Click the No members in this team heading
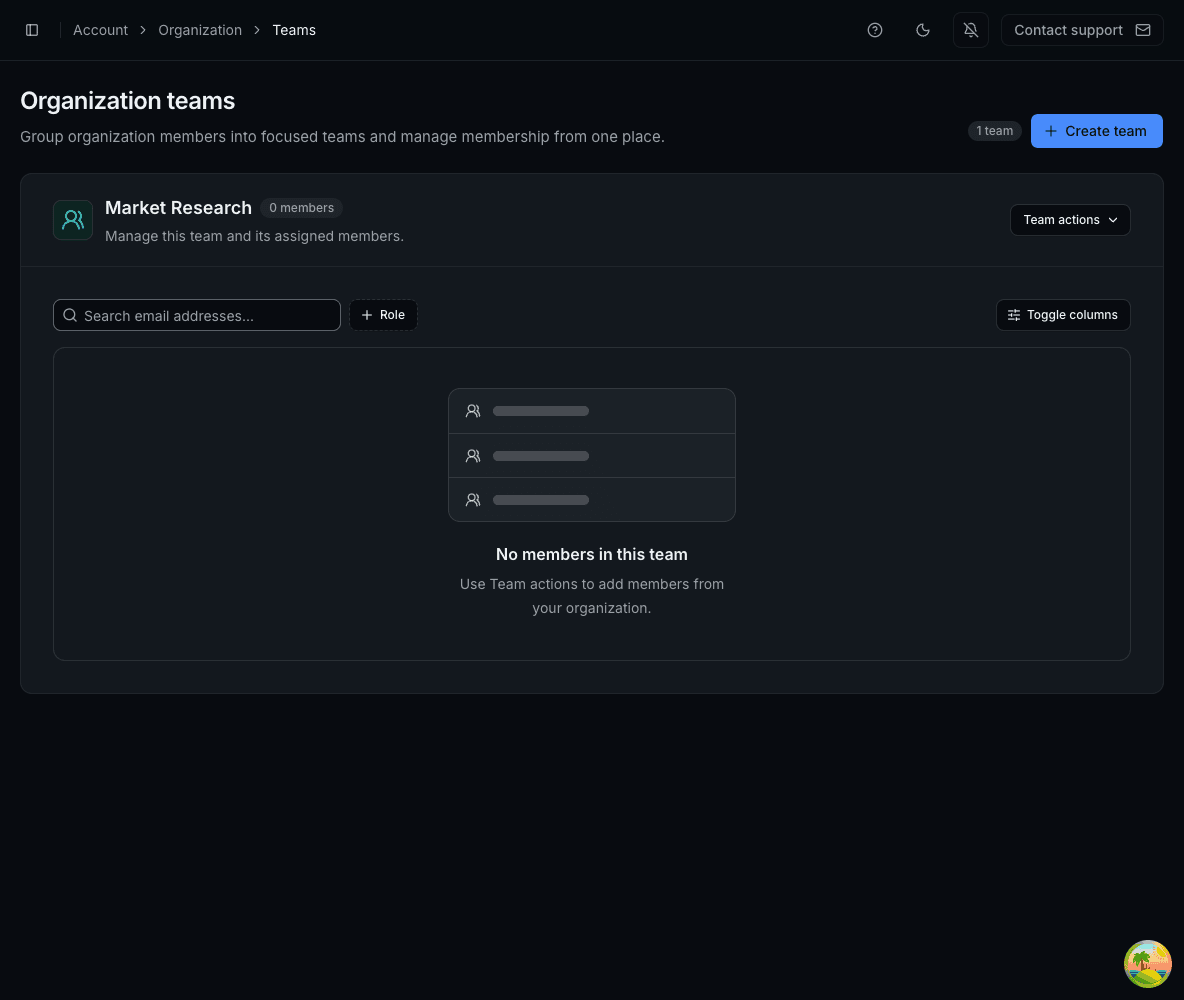The width and height of the screenshot is (1184, 1000). click(592, 554)
